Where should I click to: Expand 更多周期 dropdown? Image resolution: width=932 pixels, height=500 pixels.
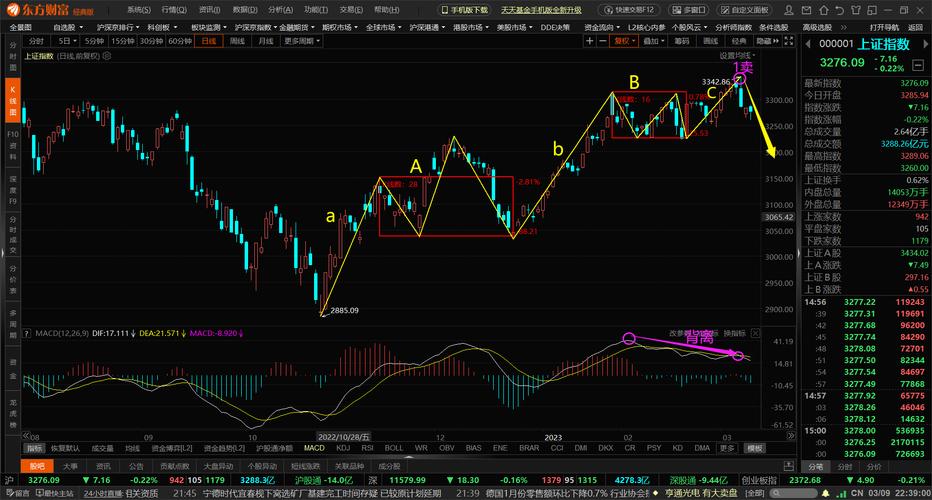coord(298,42)
